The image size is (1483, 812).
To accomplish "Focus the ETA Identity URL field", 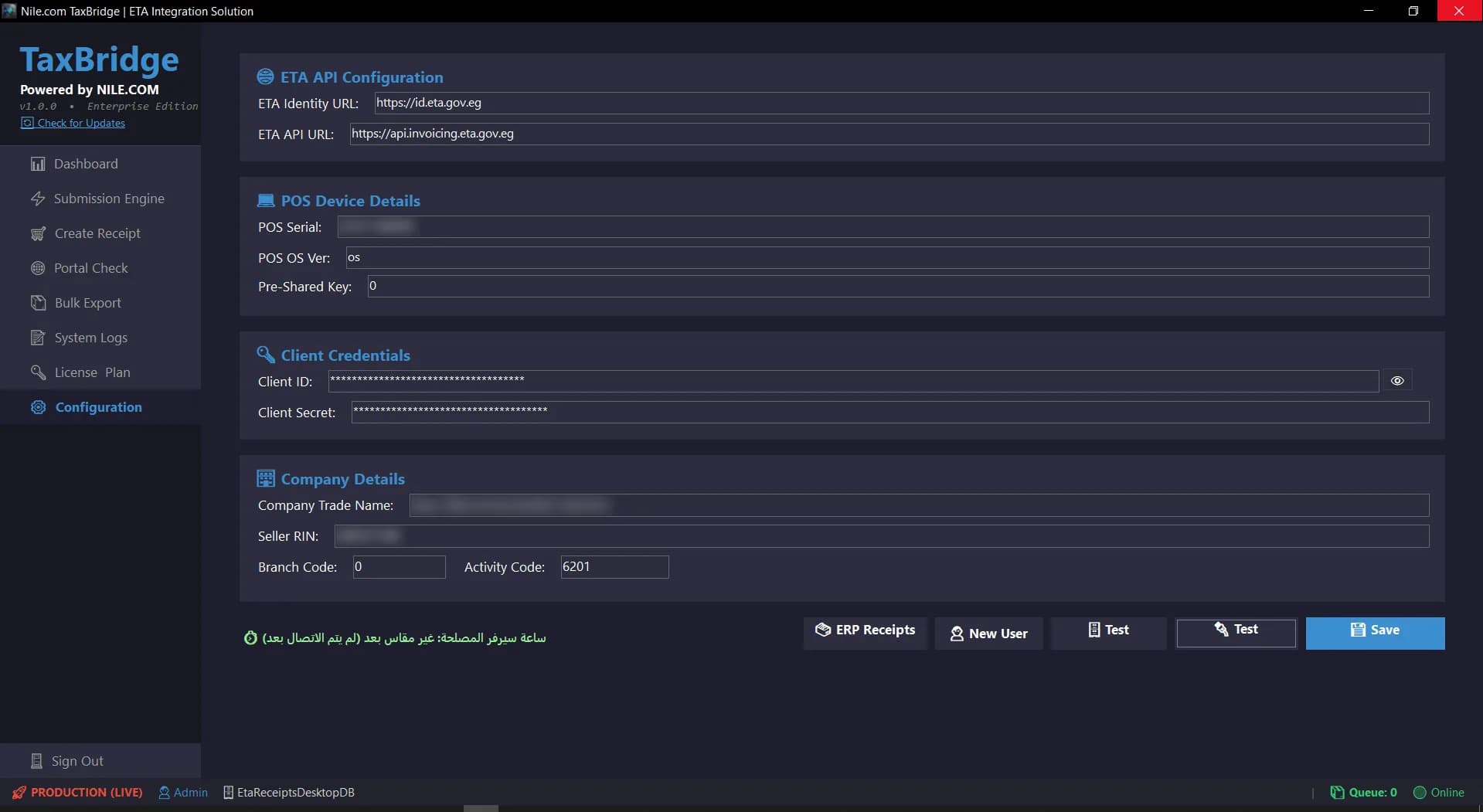I will point(902,103).
